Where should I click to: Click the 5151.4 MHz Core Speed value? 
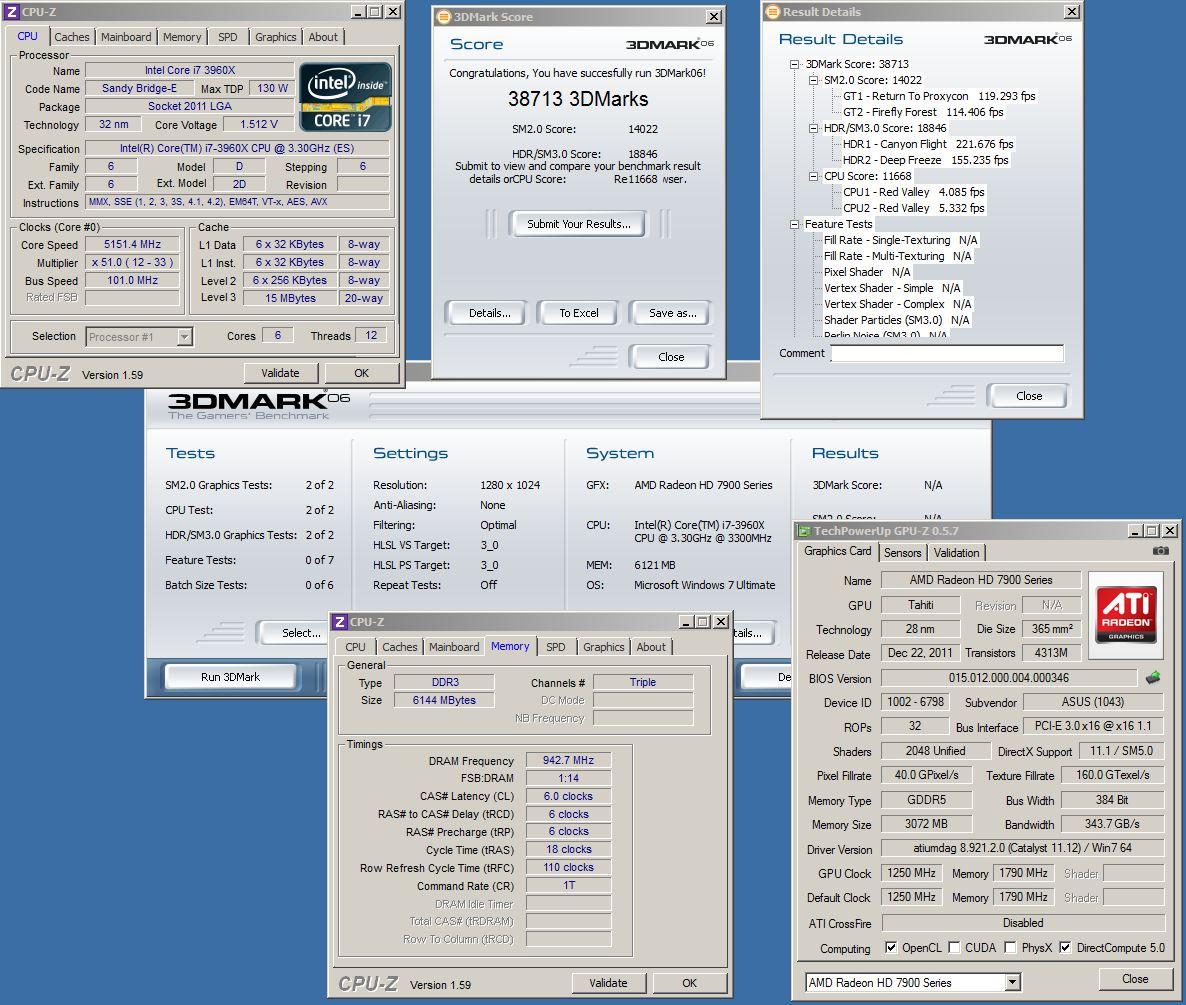point(132,244)
